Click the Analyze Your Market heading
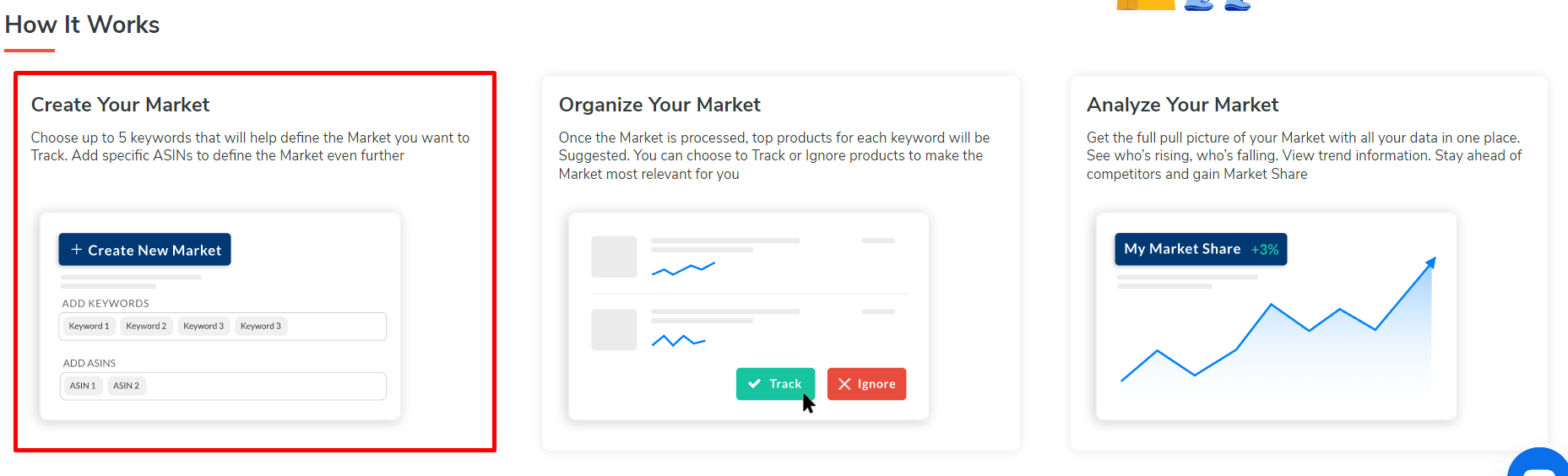1568x476 pixels. pyautogui.click(x=1182, y=105)
